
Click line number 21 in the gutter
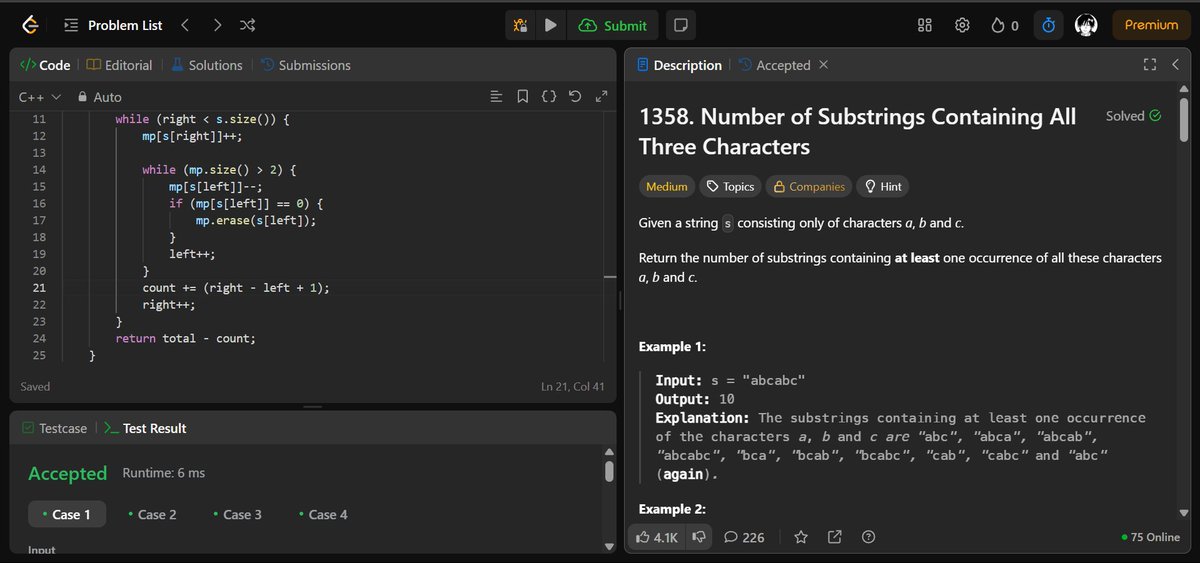tap(39, 288)
